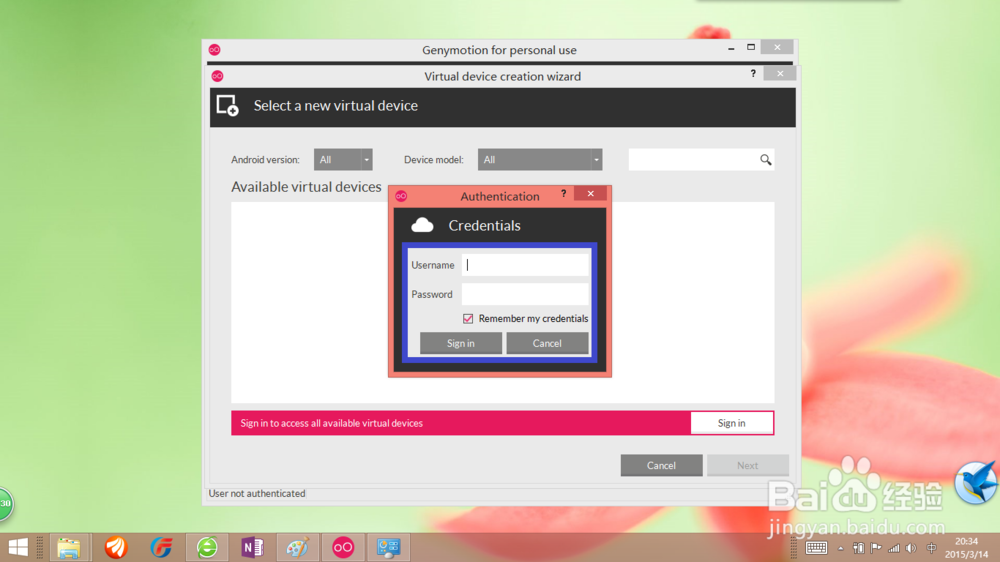This screenshot has height=562, width=1000.
Task: Click the new virtual device header icon
Action: pos(227,106)
